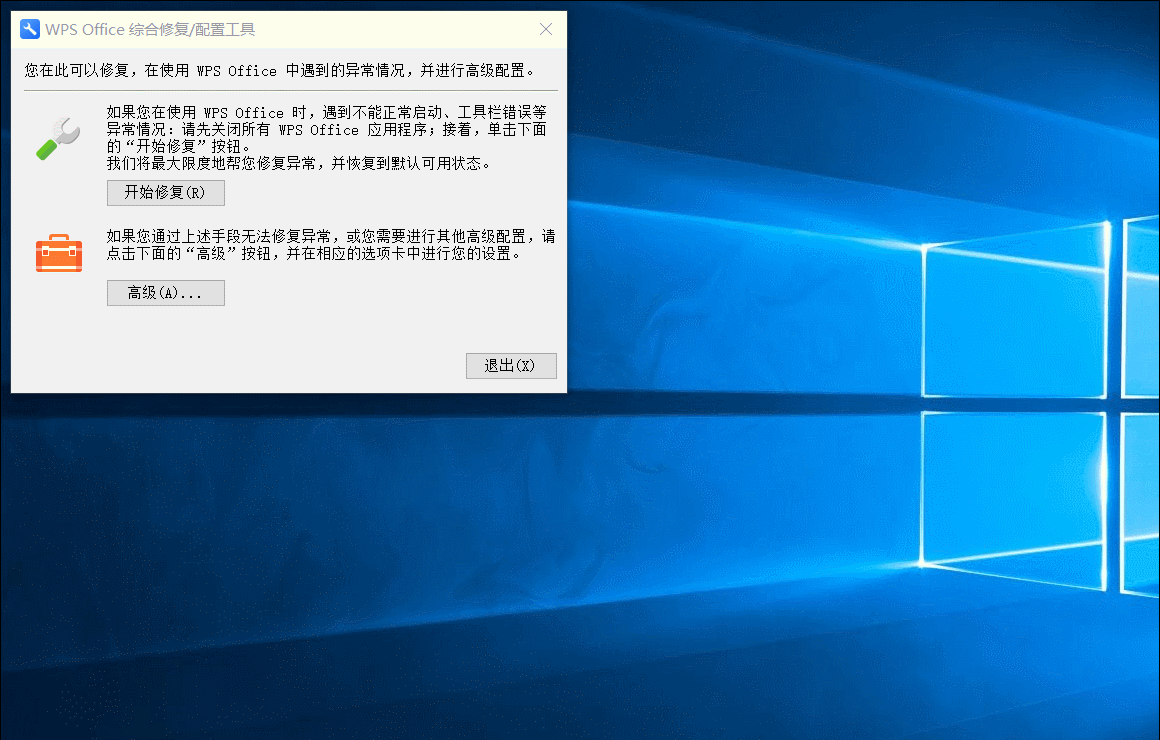Image resolution: width=1160 pixels, height=740 pixels.
Task: Click the paragraph starting "如果您在使用 WPS Office 时"
Action: coord(326,138)
